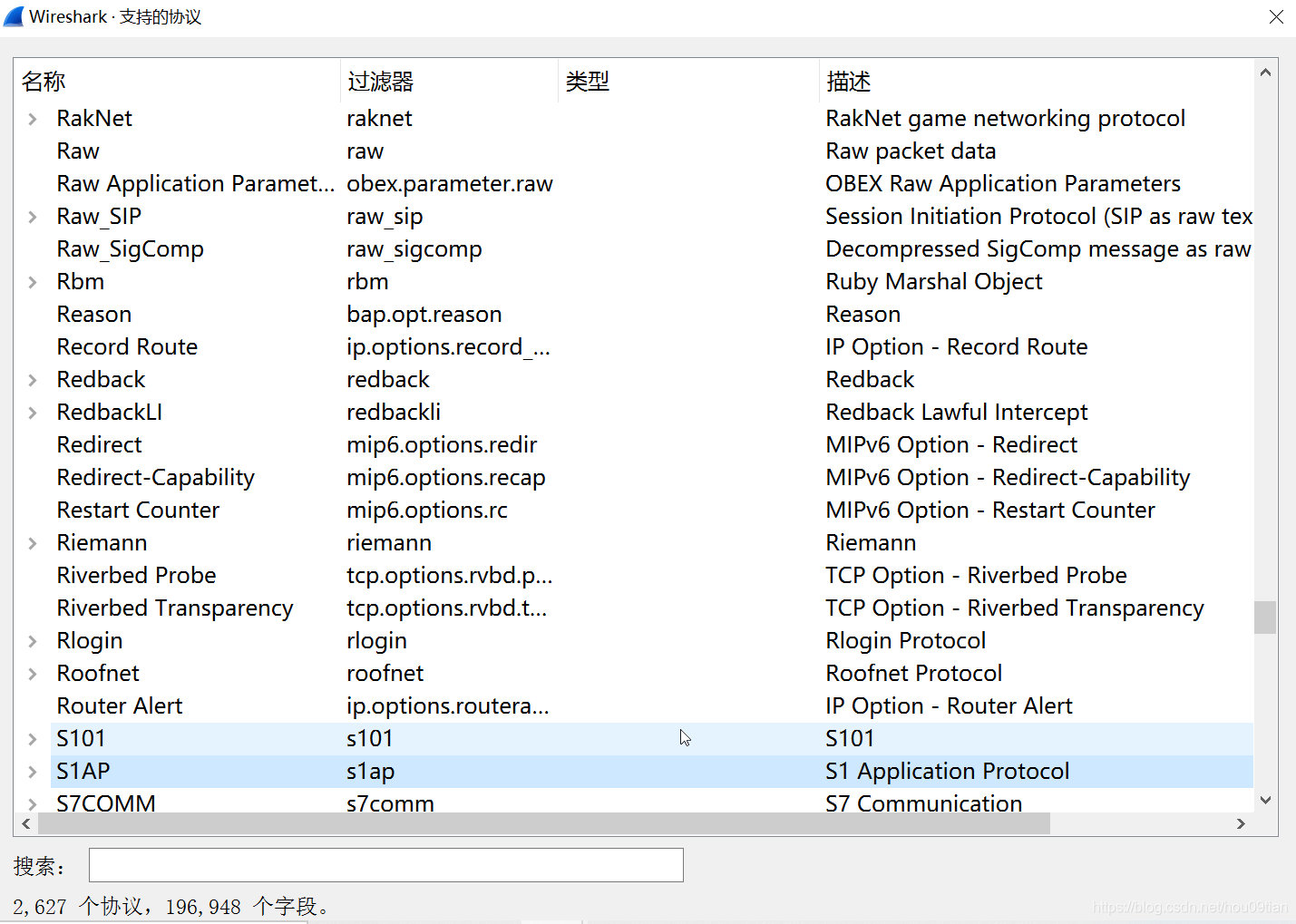
Task: Click the vertical scrollbar down arrow
Action: (1265, 801)
